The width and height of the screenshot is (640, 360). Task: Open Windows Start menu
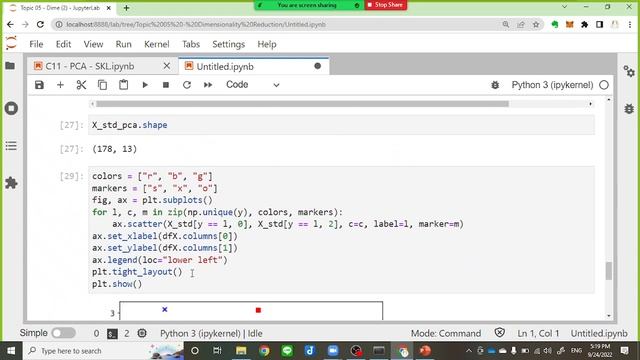point(11,351)
